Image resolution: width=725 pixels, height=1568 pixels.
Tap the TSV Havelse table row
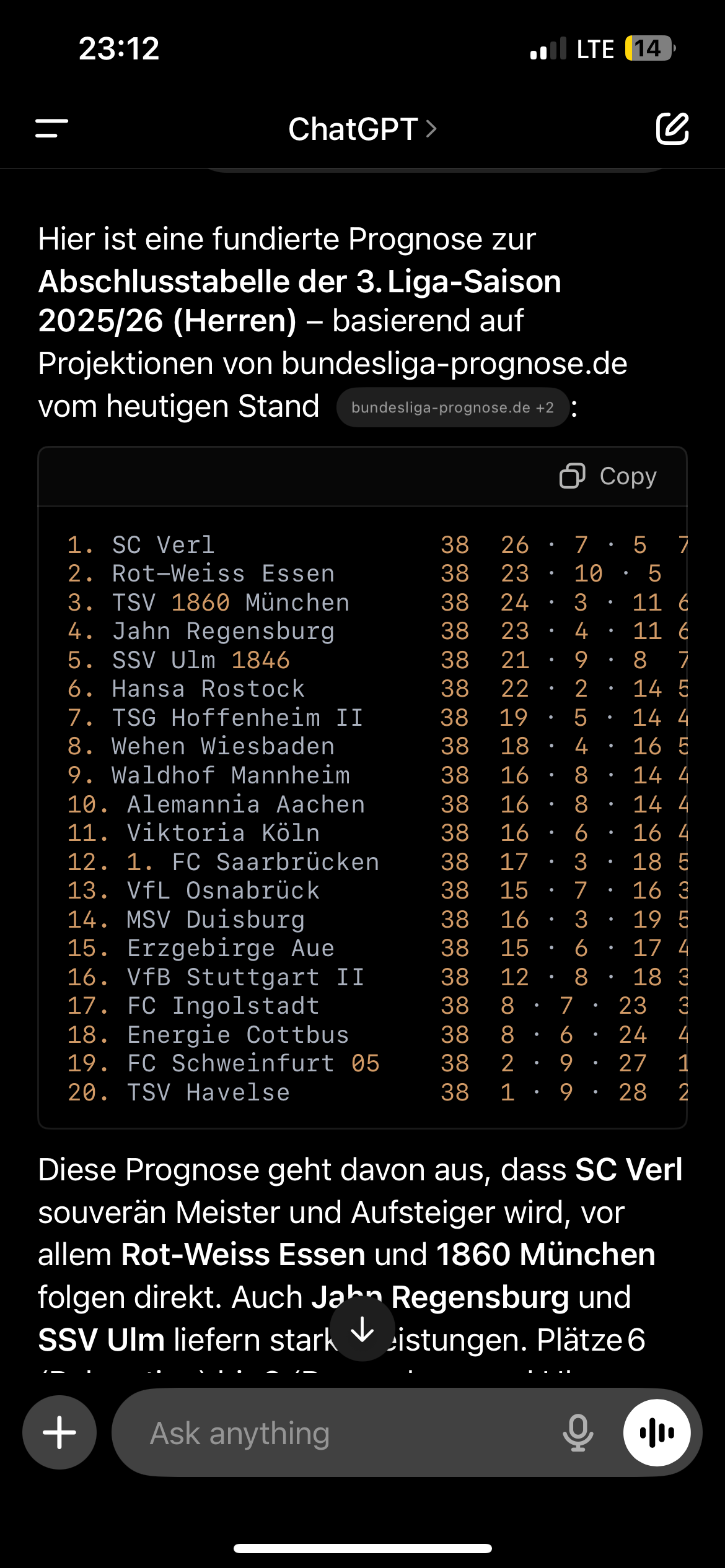point(362,1092)
